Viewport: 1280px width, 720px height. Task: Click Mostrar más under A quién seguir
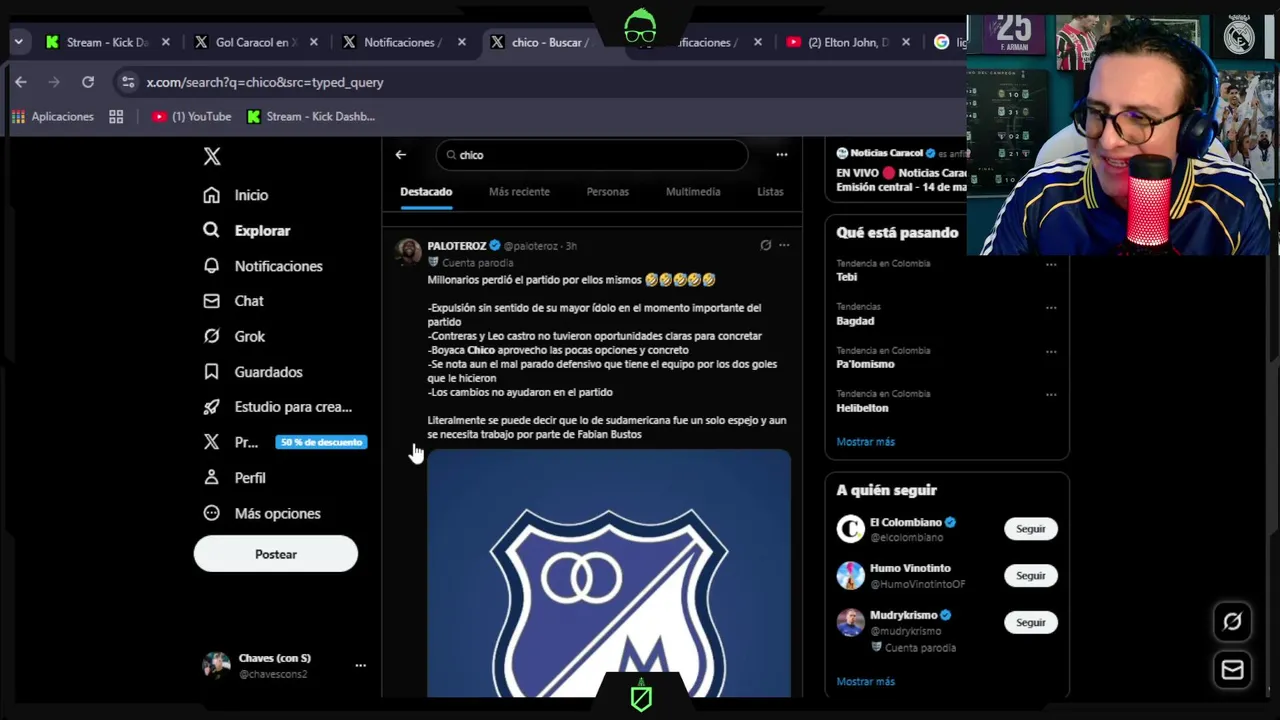coord(865,681)
